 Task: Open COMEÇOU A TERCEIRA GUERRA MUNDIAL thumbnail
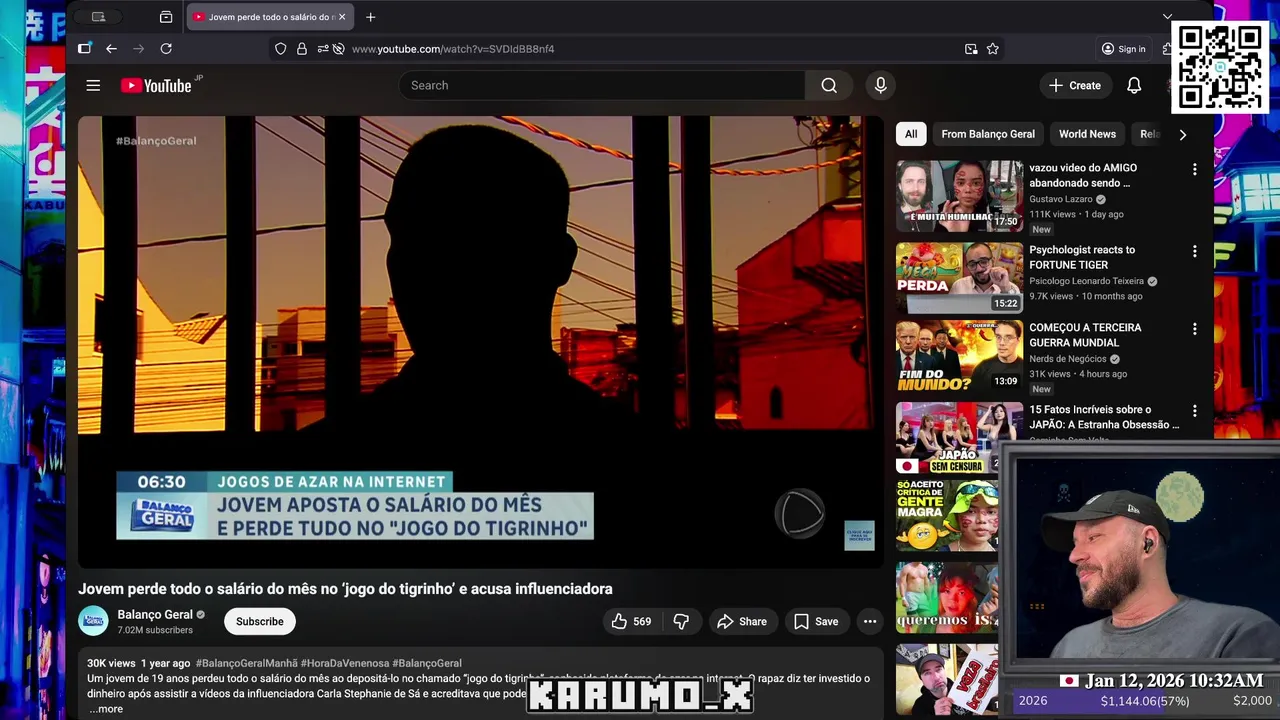coord(960,356)
